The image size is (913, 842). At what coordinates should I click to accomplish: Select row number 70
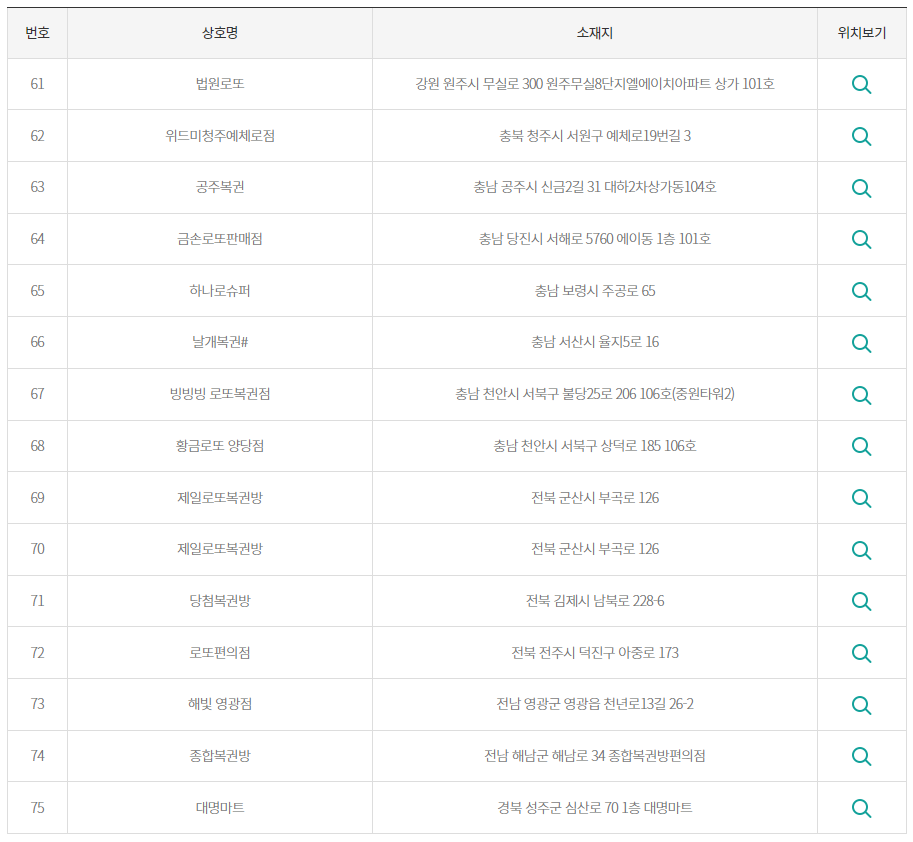pyautogui.click(x=37, y=549)
